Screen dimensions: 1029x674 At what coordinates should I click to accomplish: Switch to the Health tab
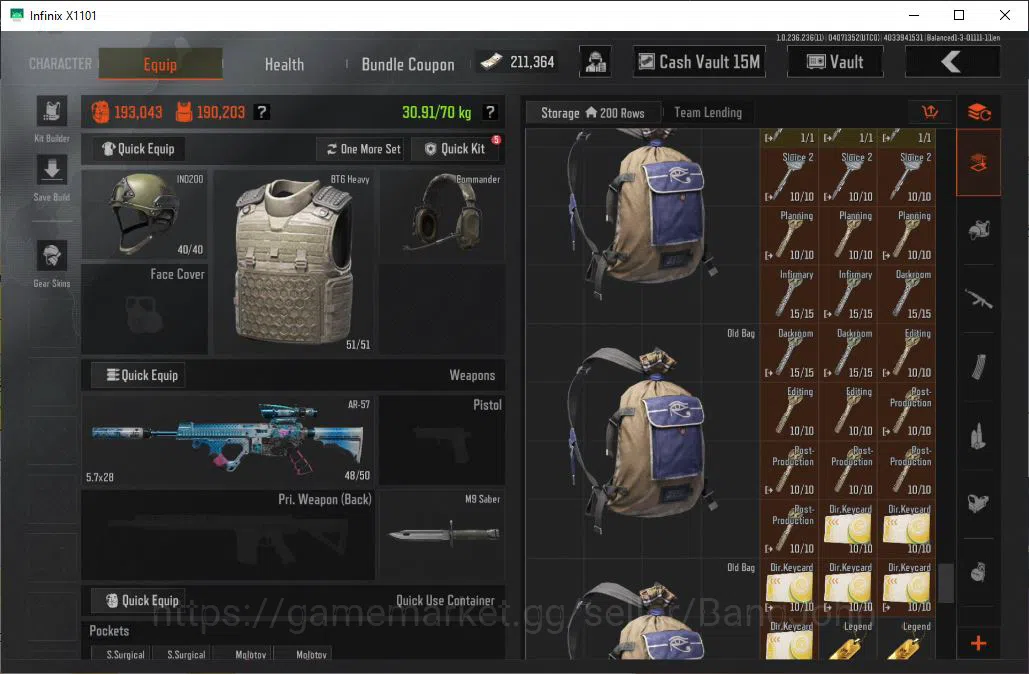[x=284, y=64]
